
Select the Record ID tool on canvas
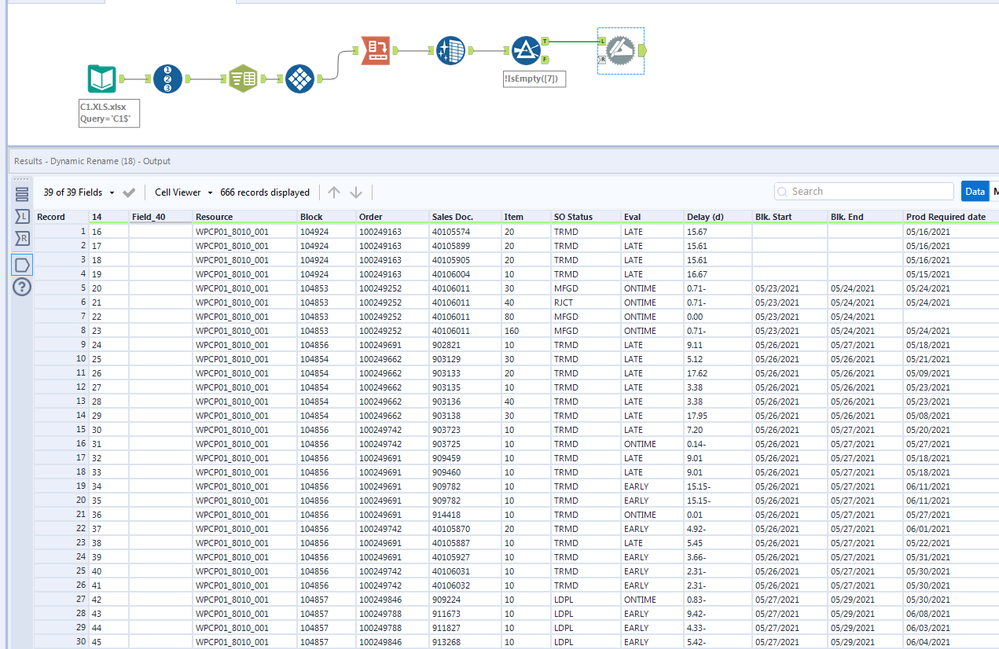click(168, 79)
